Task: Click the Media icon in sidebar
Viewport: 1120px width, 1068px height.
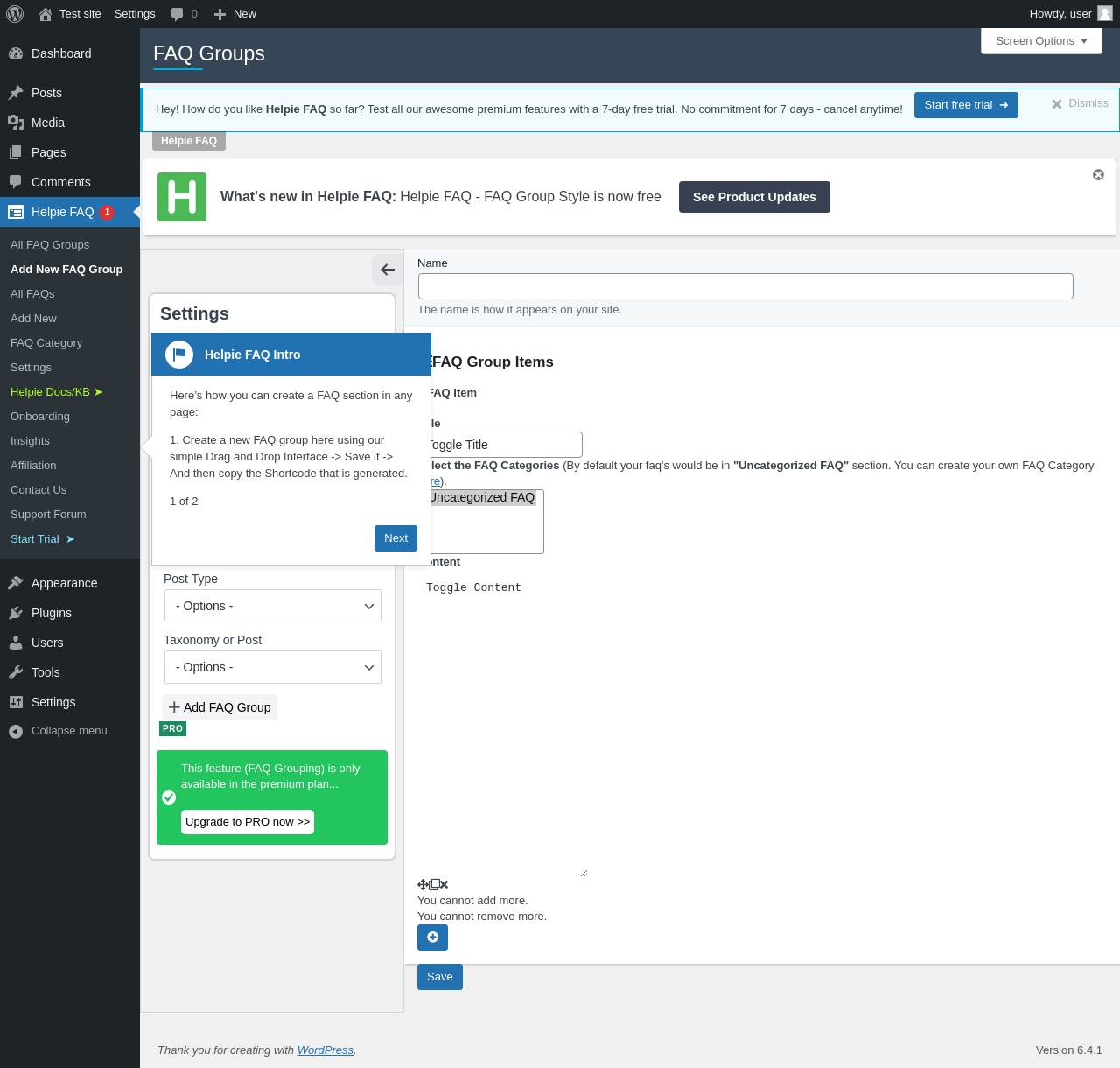Action: click(16, 123)
